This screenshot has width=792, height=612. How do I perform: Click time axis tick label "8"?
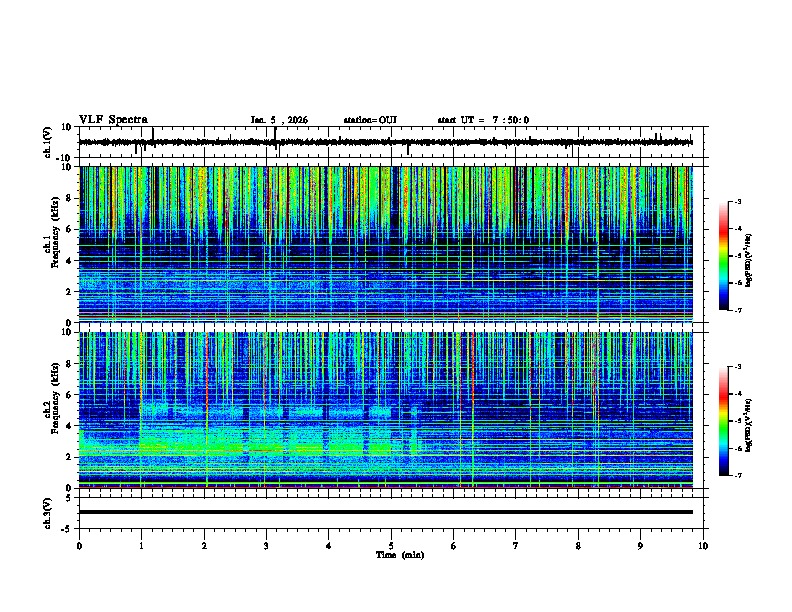578,546
